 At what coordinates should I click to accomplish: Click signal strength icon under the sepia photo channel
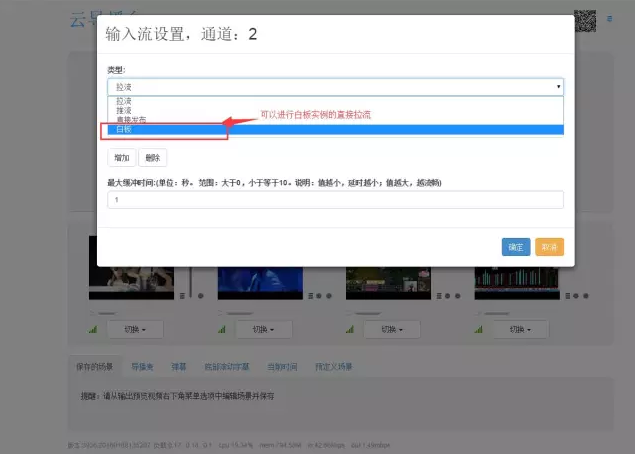click(x=93, y=330)
